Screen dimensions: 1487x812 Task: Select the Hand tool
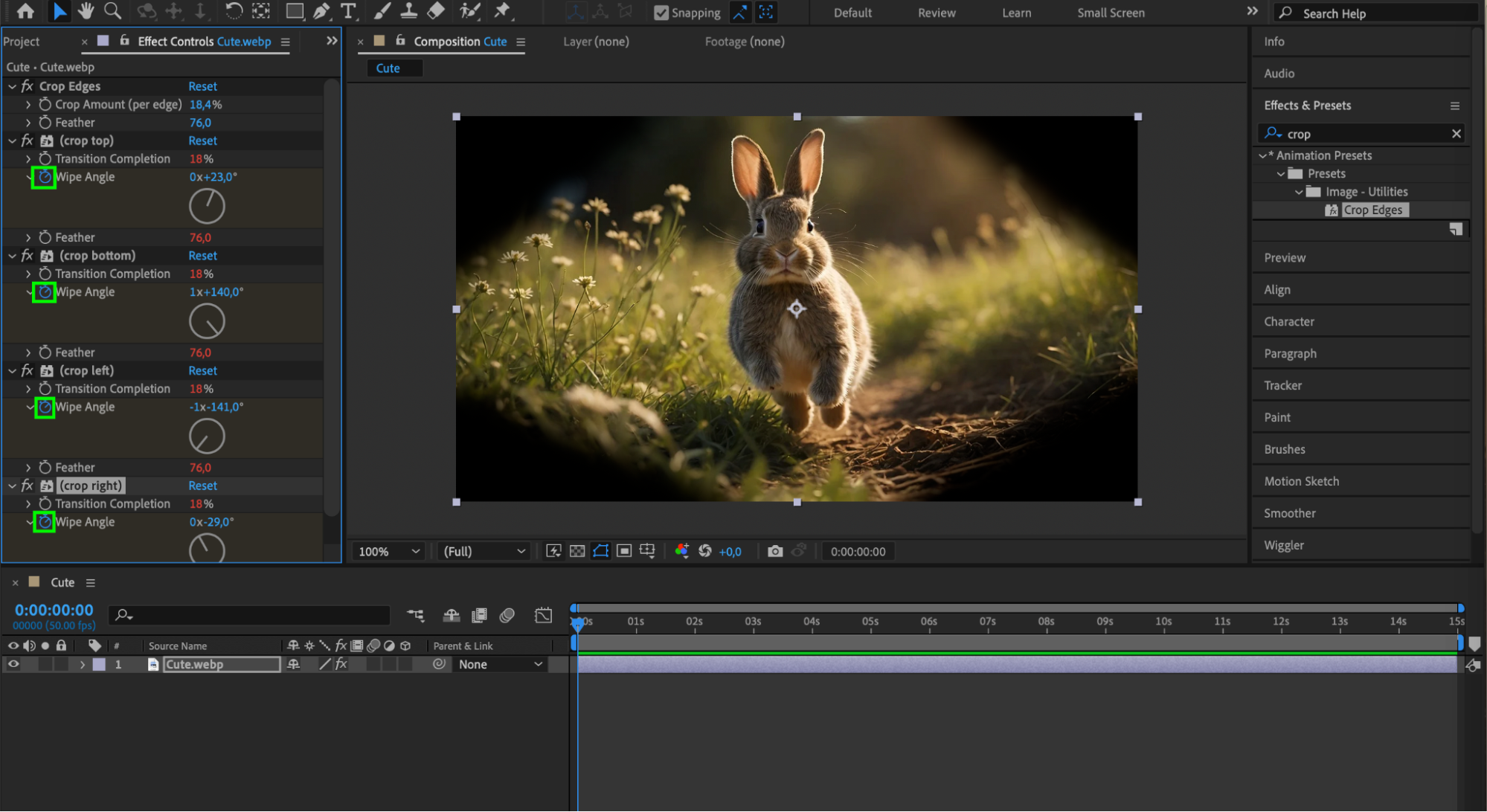(86, 11)
